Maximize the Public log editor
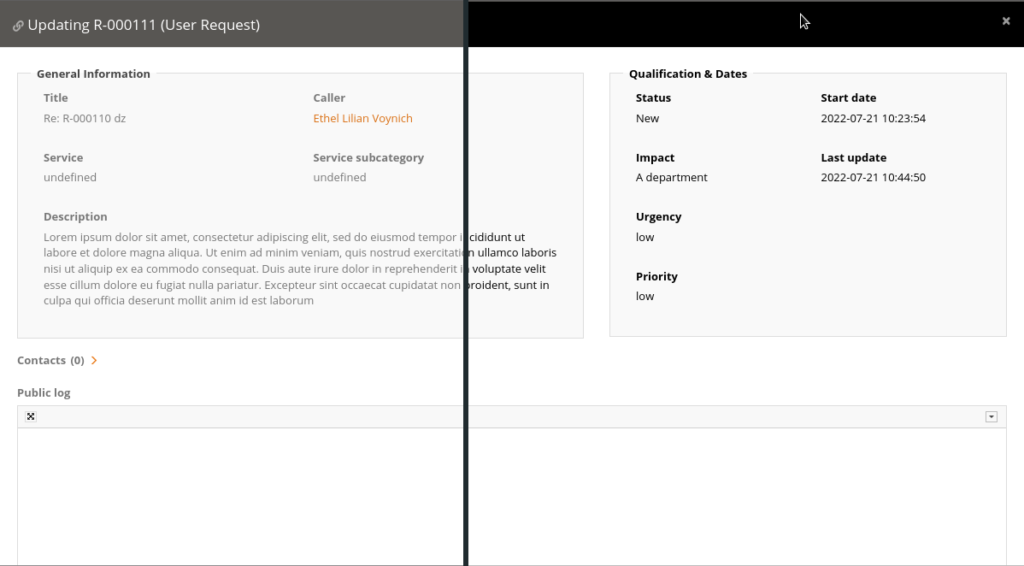The image size is (1024, 566). (x=31, y=417)
